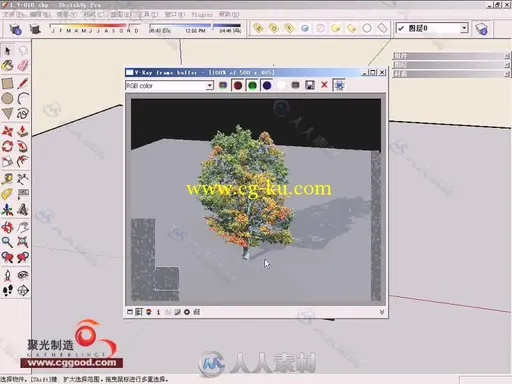Screen dimensions: 512x384
Task: Open Shadow Settings cube icon
Action: point(15,29)
